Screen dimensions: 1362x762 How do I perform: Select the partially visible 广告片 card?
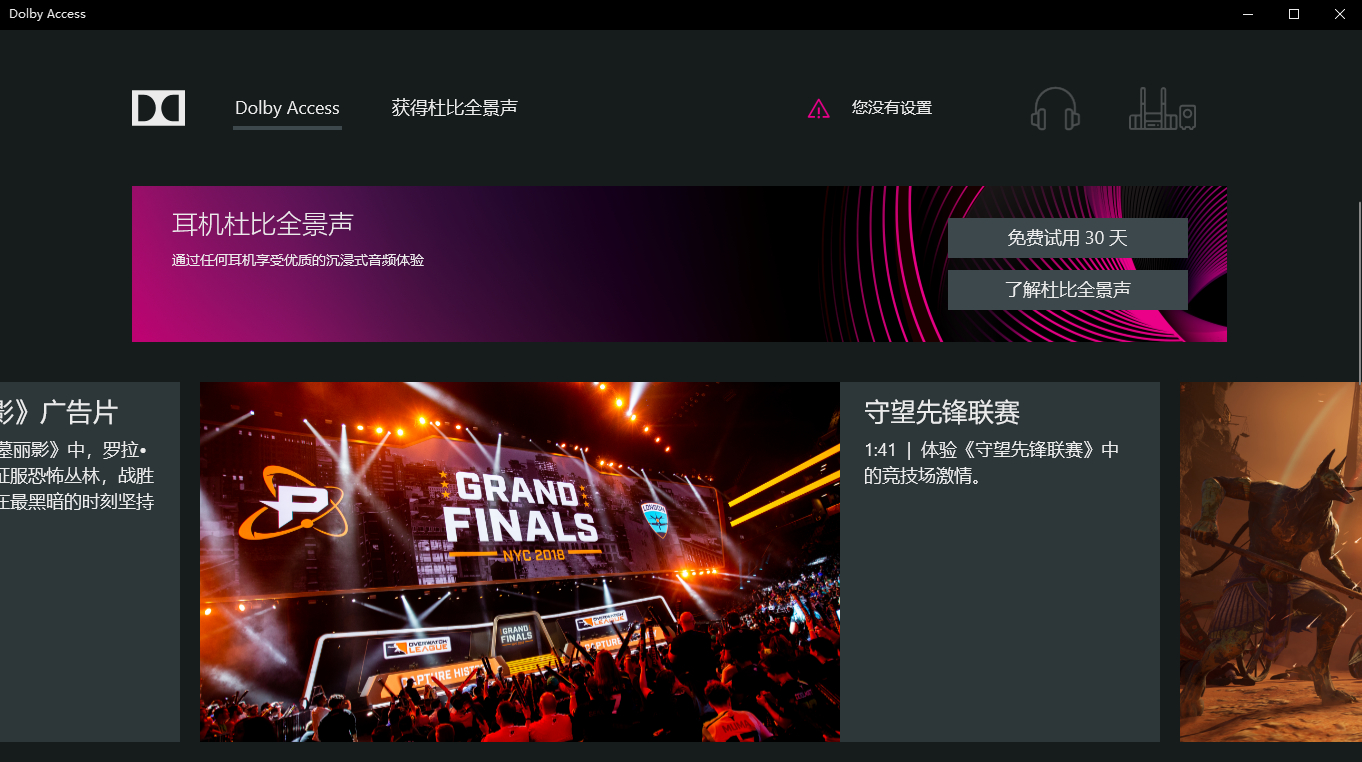pyautogui.click(x=90, y=562)
